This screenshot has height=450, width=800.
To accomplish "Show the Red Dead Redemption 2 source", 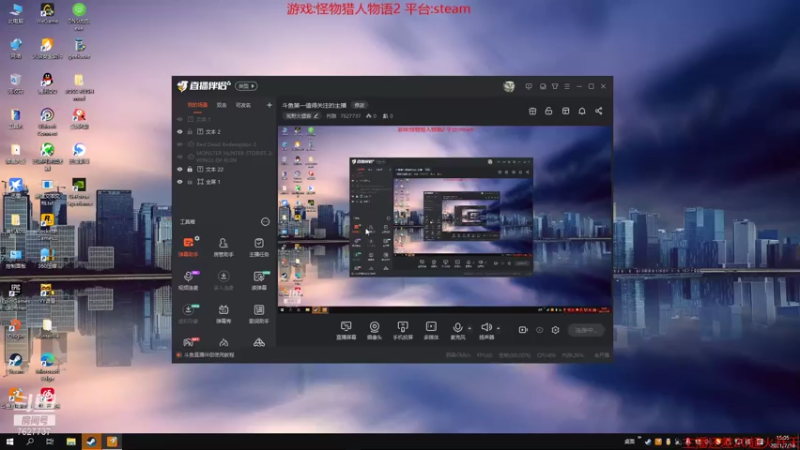I will (x=180, y=144).
